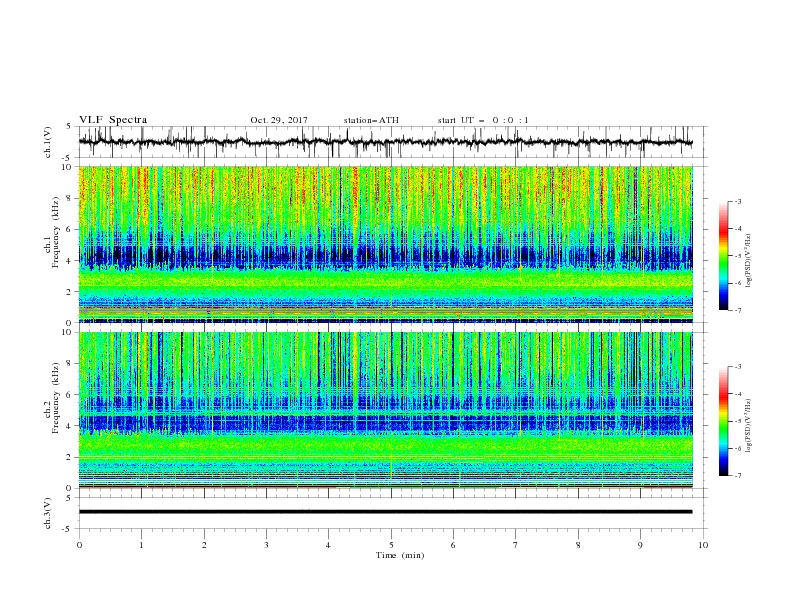Click inside the ch.2 spectrogram panel
This screenshot has width=792, height=612.
(385, 410)
